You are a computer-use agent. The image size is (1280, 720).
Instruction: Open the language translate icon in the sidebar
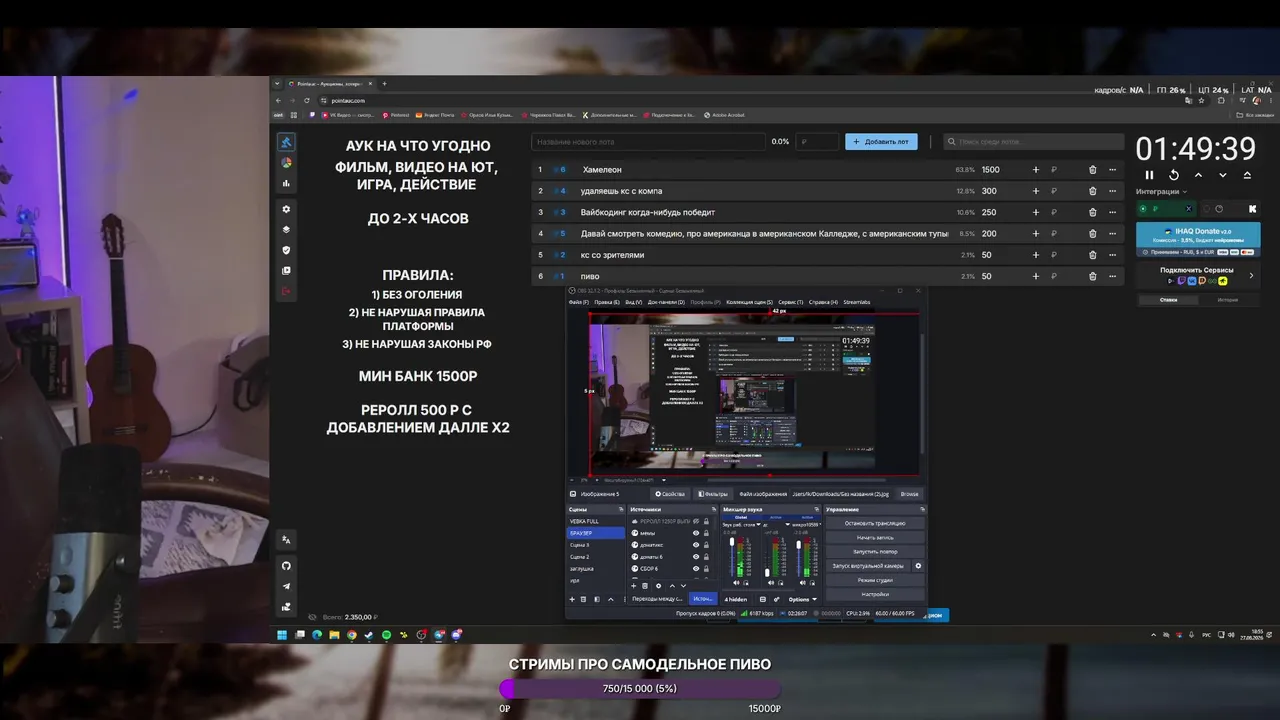pos(286,540)
